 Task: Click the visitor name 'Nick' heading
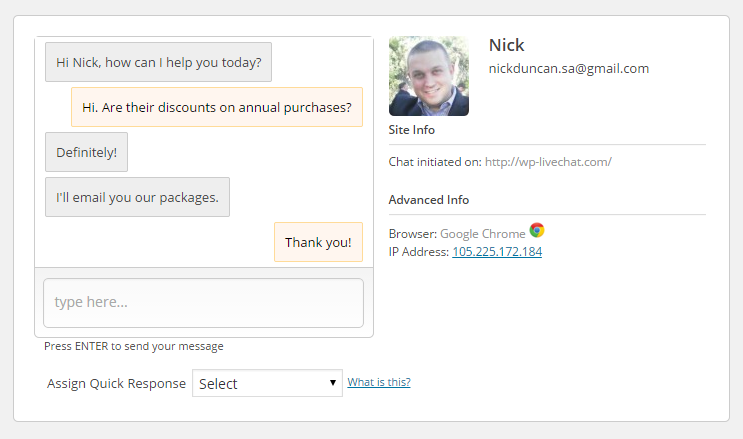[506, 45]
